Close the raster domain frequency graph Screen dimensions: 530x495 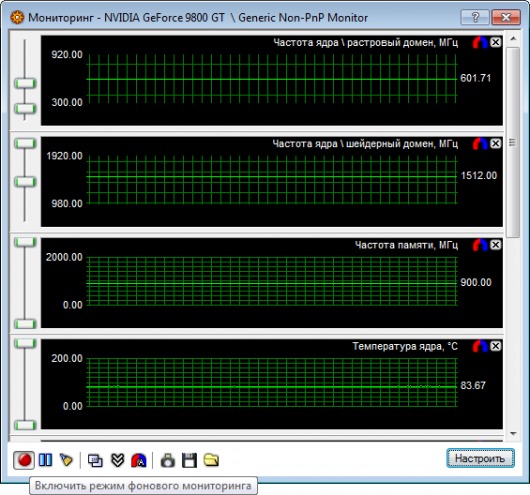coord(496,42)
